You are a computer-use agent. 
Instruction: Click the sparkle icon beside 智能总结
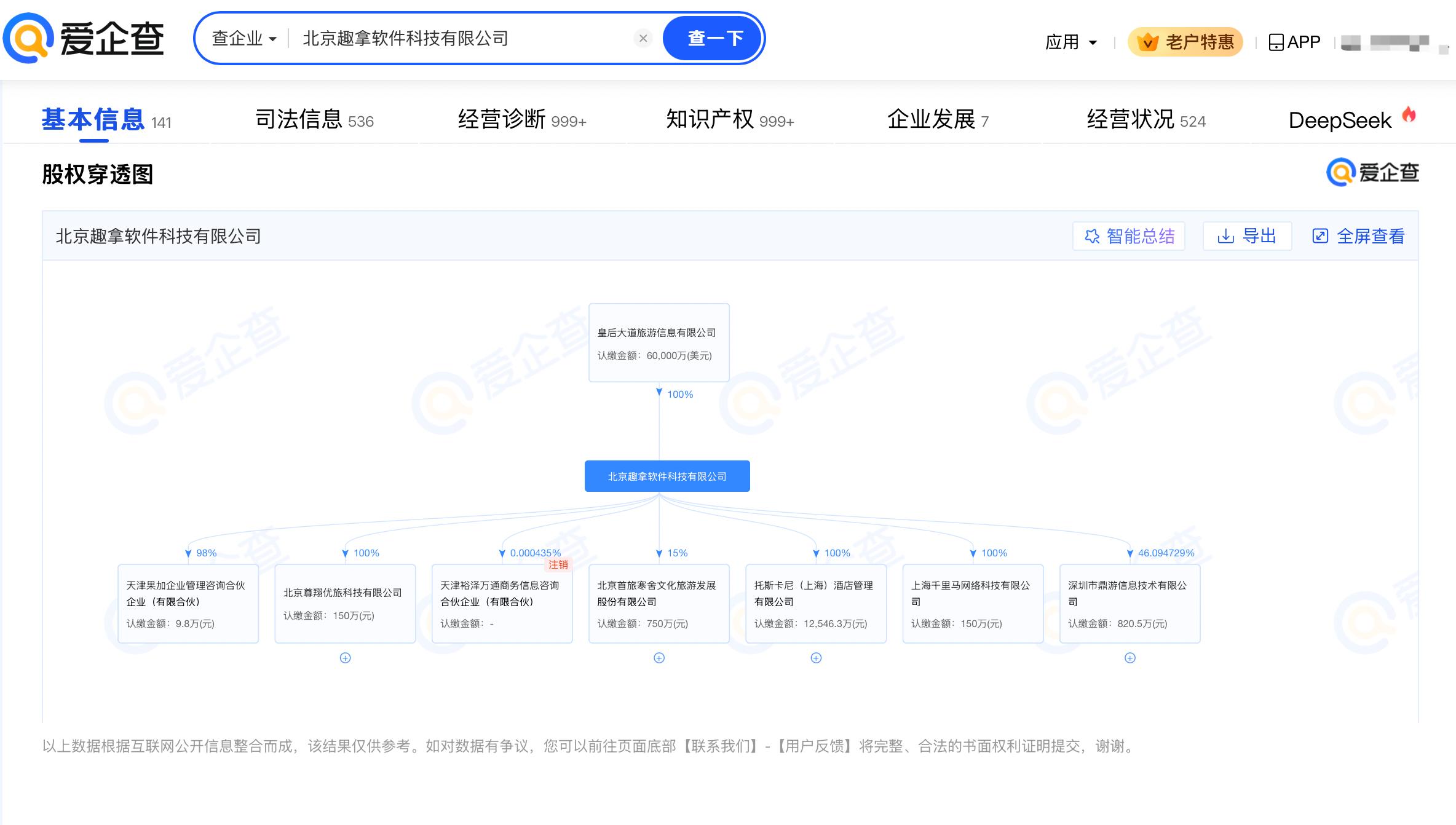click(x=1092, y=236)
